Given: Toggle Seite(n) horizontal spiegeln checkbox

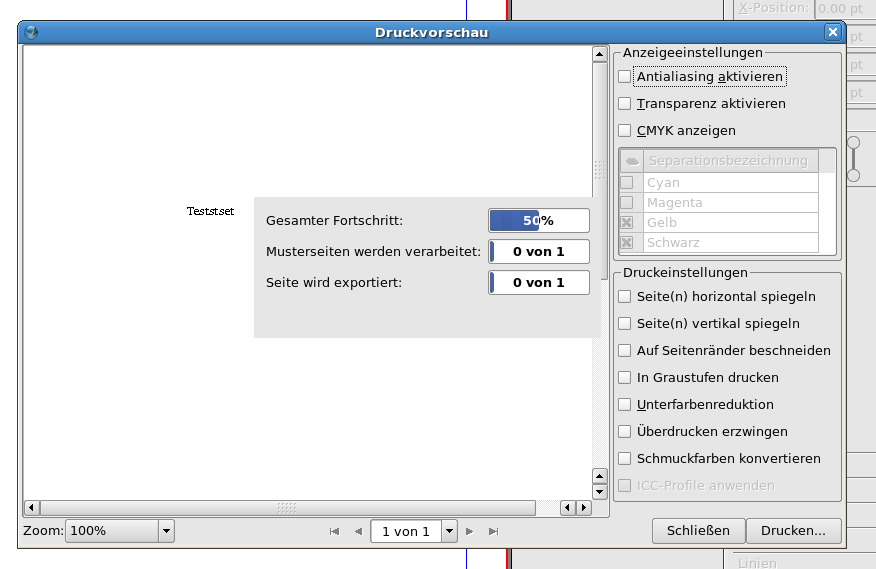Looking at the screenshot, I should pyautogui.click(x=625, y=297).
